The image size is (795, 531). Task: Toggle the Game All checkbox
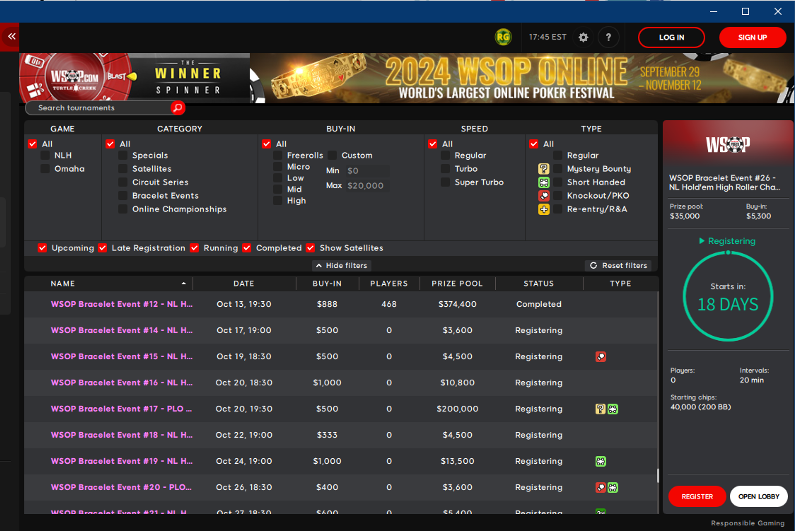click(x=32, y=144)
